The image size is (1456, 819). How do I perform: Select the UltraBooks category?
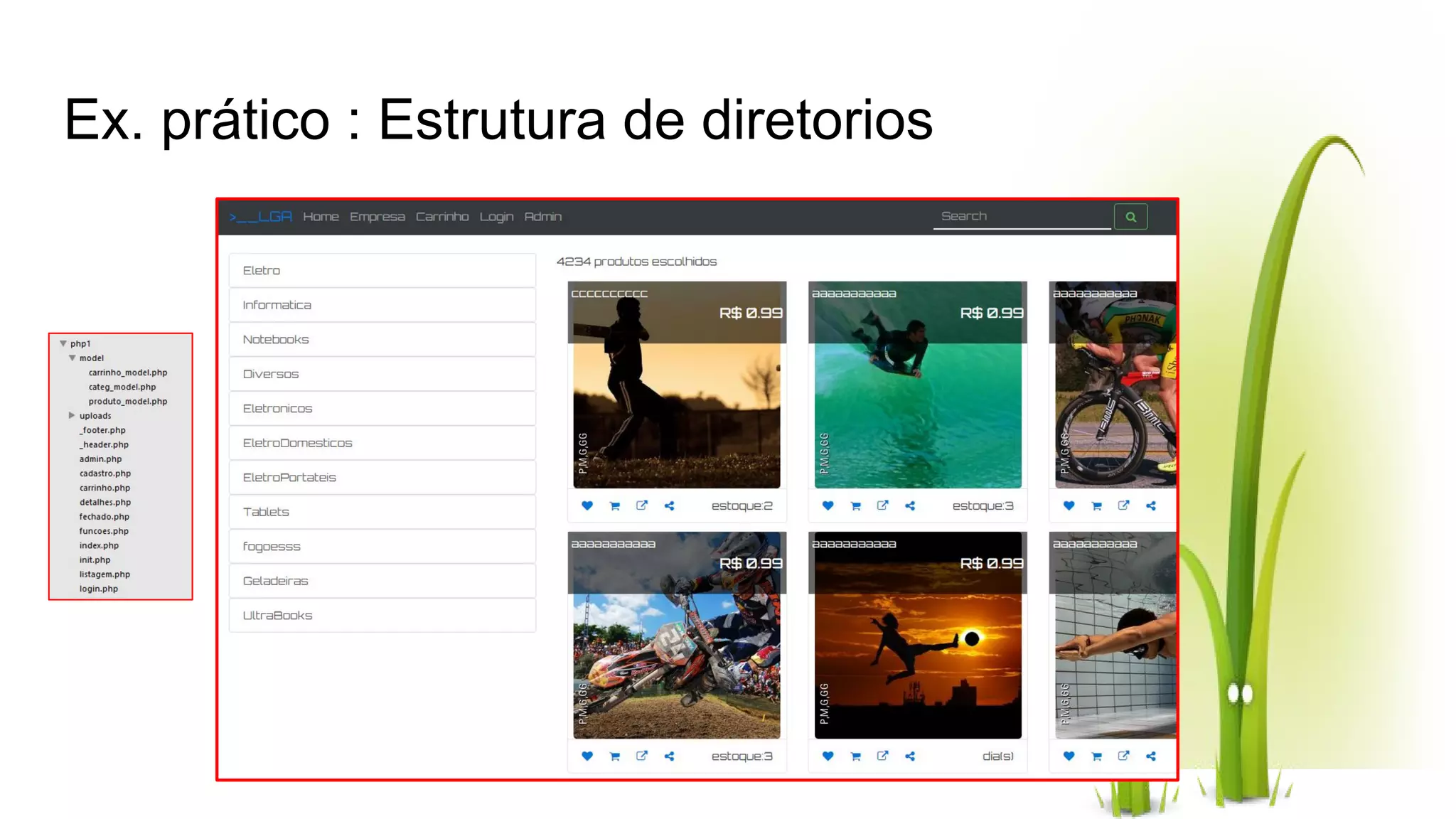click(x=382, y=615)
